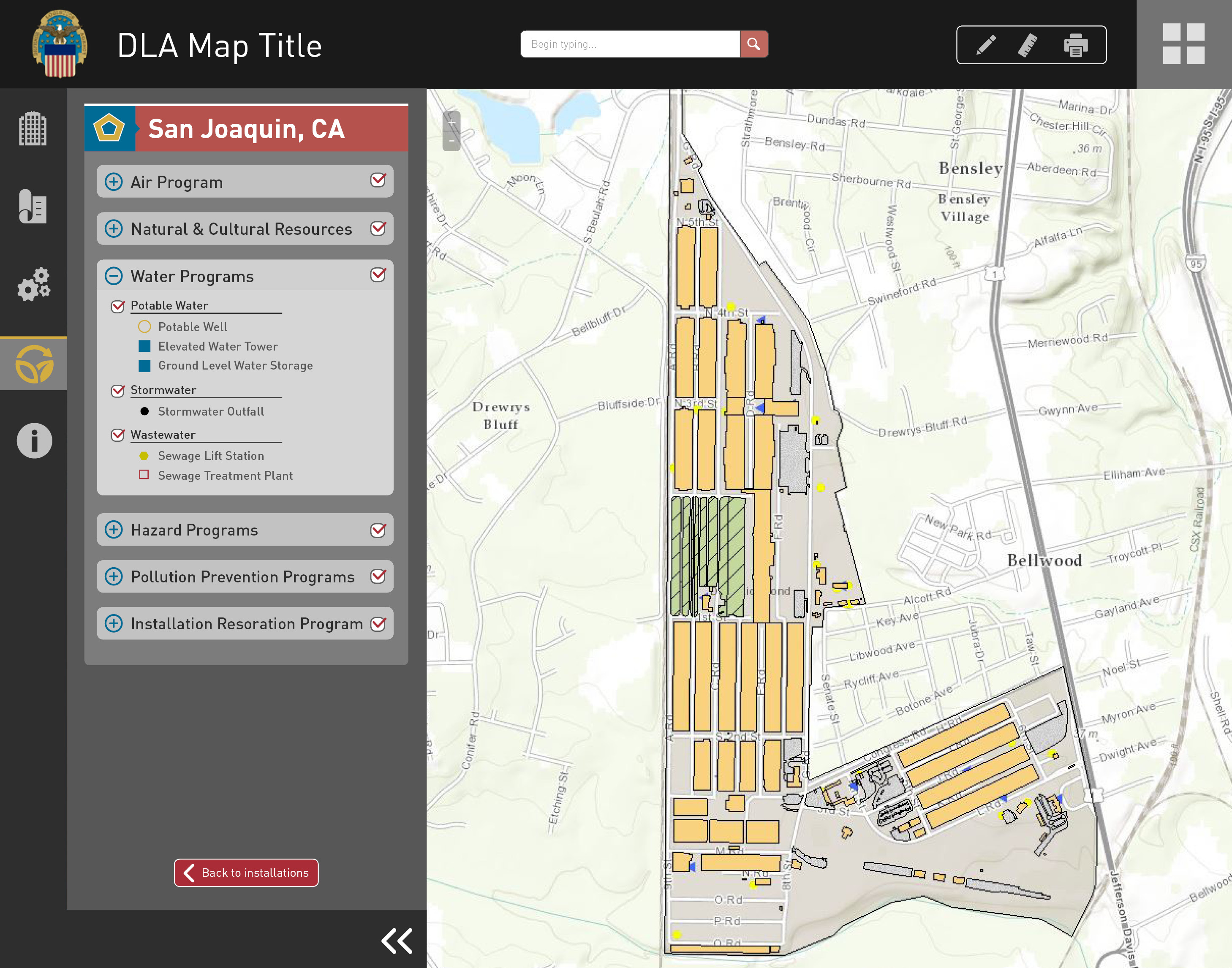Click Back to installations button

pos(246,873)
